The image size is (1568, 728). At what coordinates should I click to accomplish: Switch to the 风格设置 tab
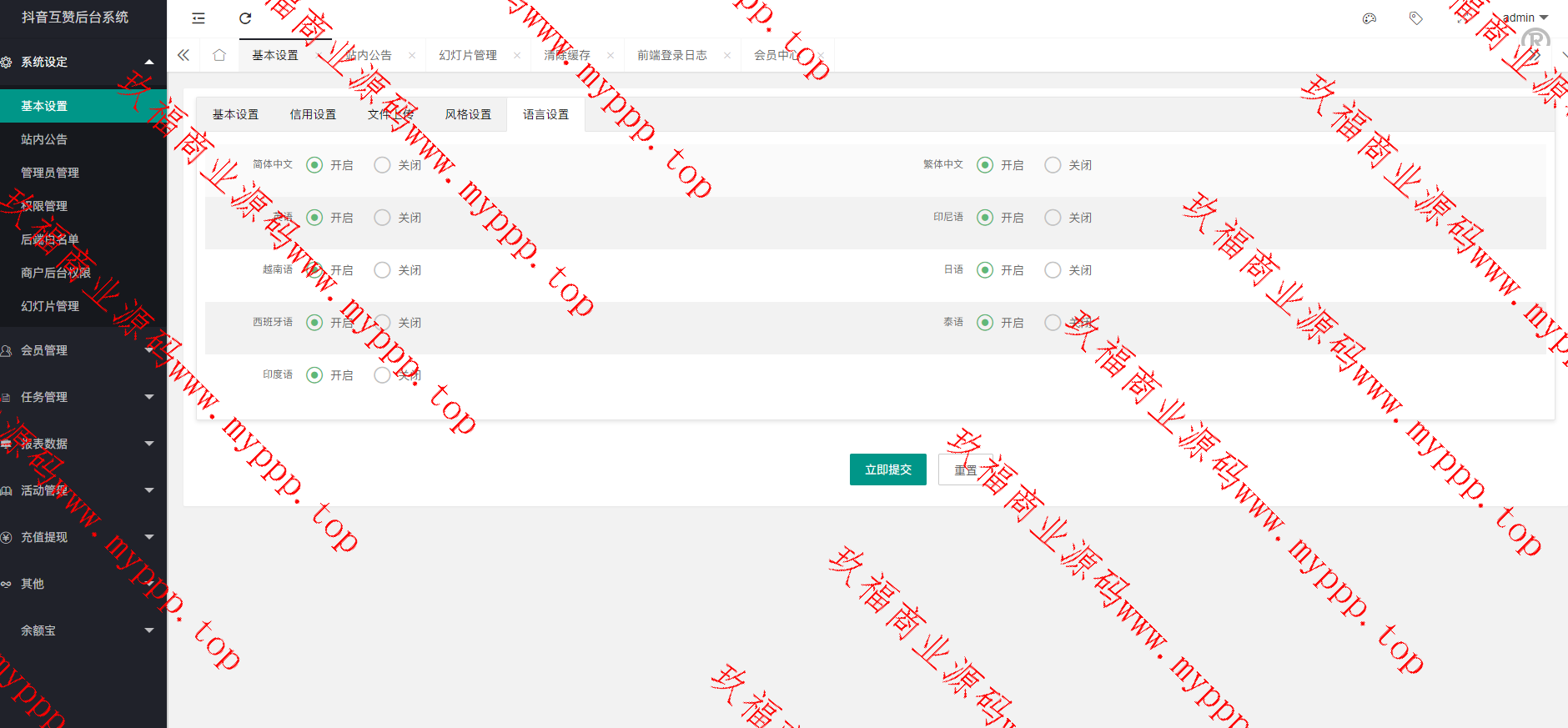[x=468, y=114]
